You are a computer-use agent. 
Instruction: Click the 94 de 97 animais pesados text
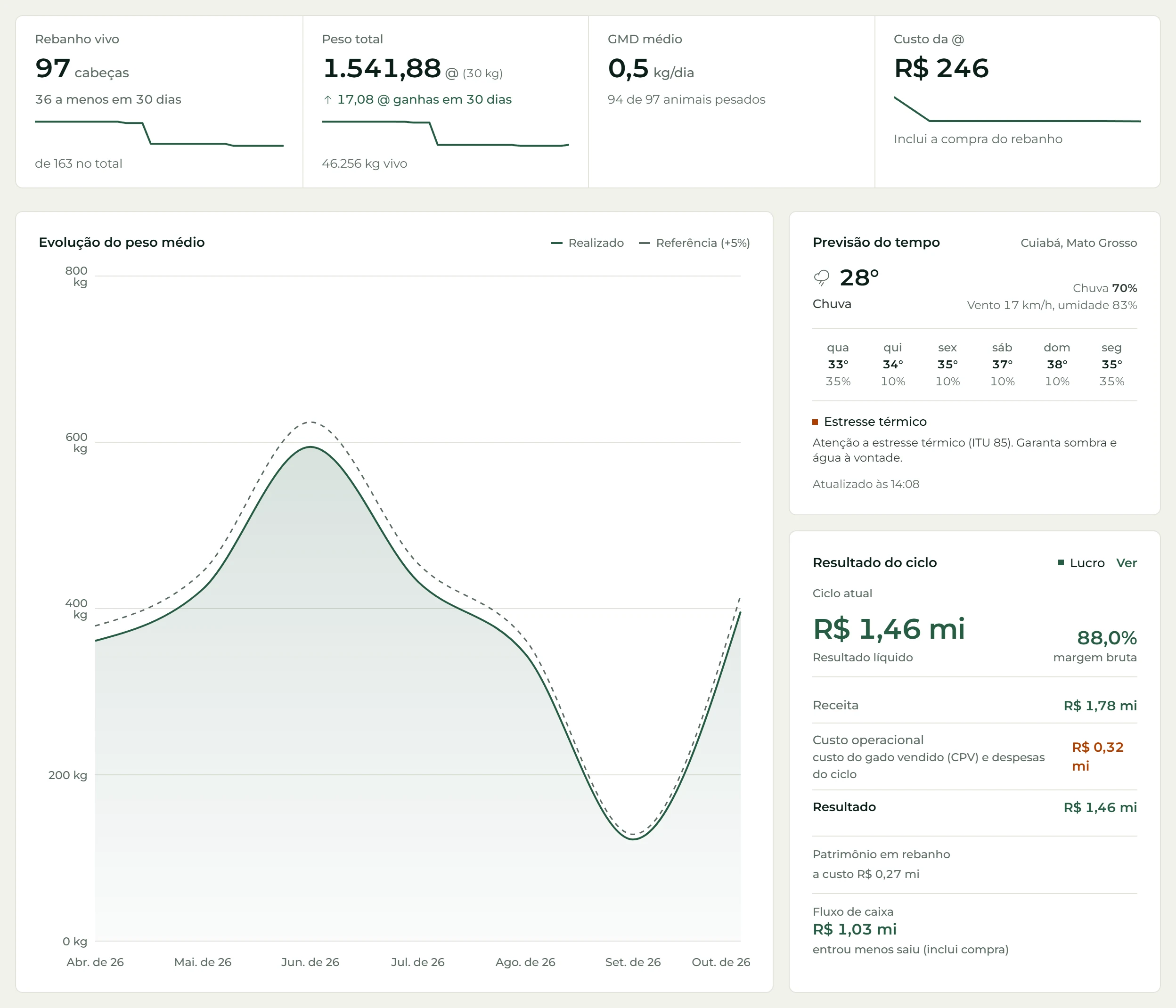point(686,100)
